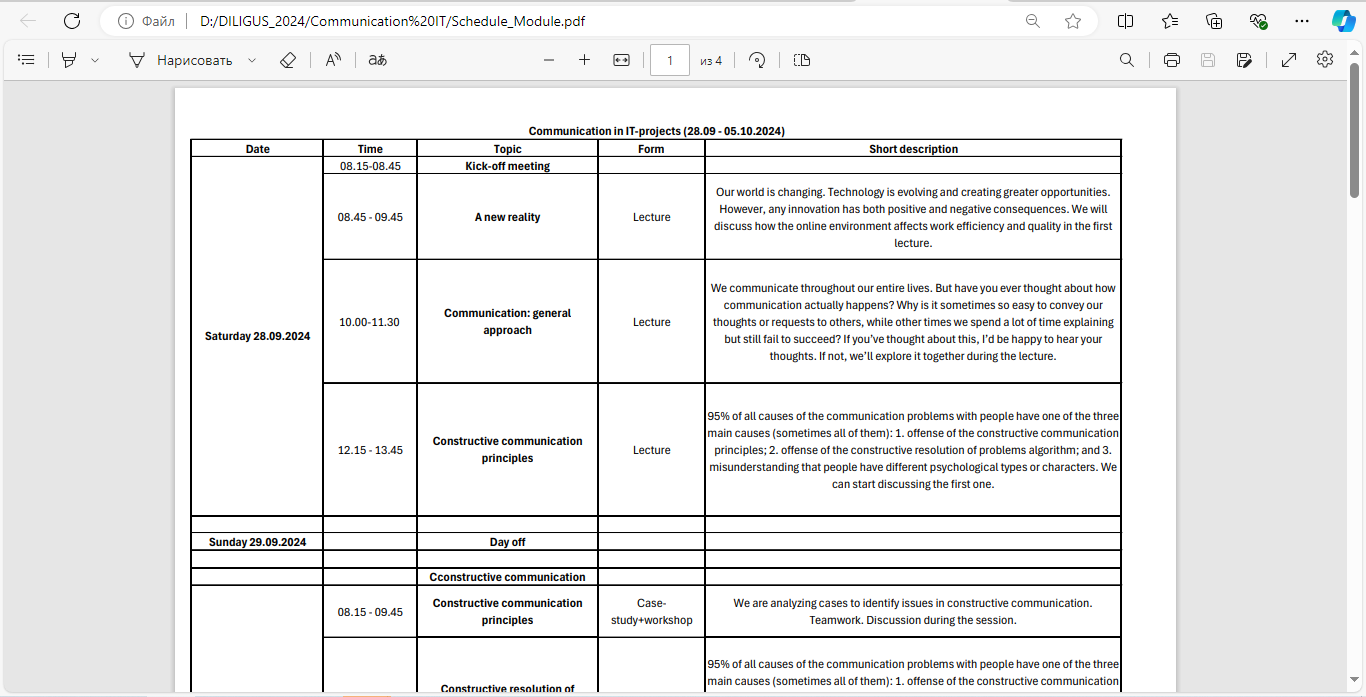
Task: Click the Нарисовать draw tool
Action: [181, 60]
